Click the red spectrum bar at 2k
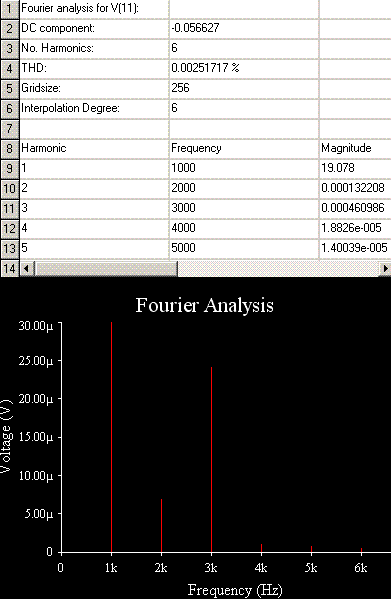The width and height of the screenshot is (391, 599). (x=162, y=526)
